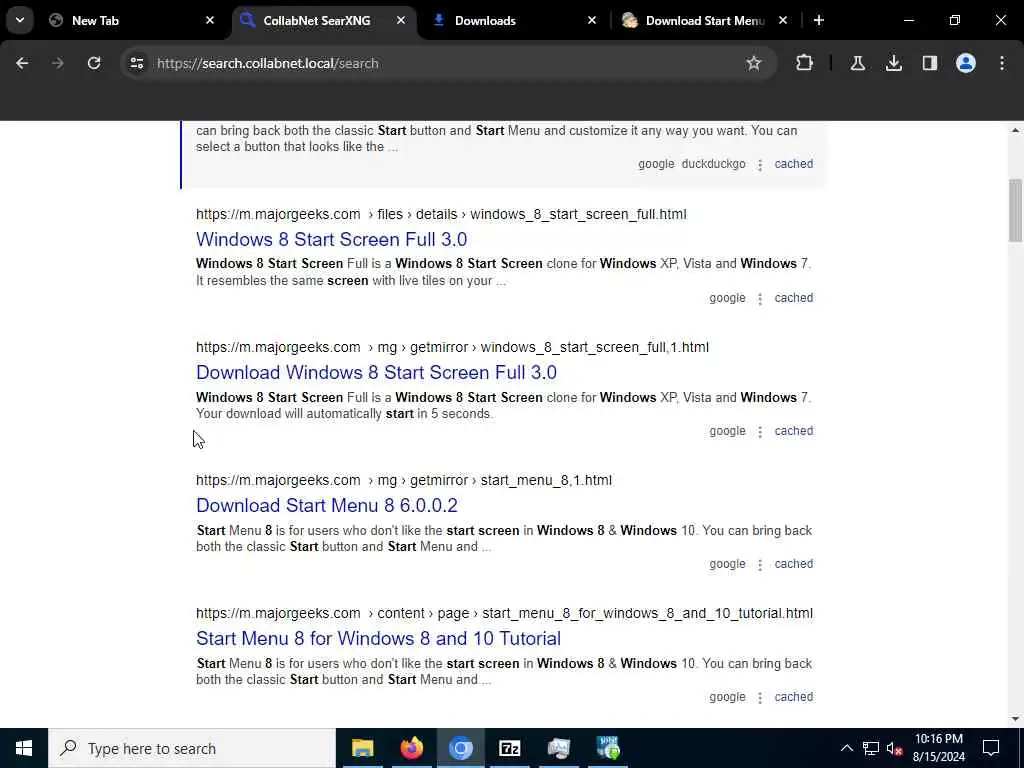
Task: Toggle the browser side panel
Action: point(929,63)
